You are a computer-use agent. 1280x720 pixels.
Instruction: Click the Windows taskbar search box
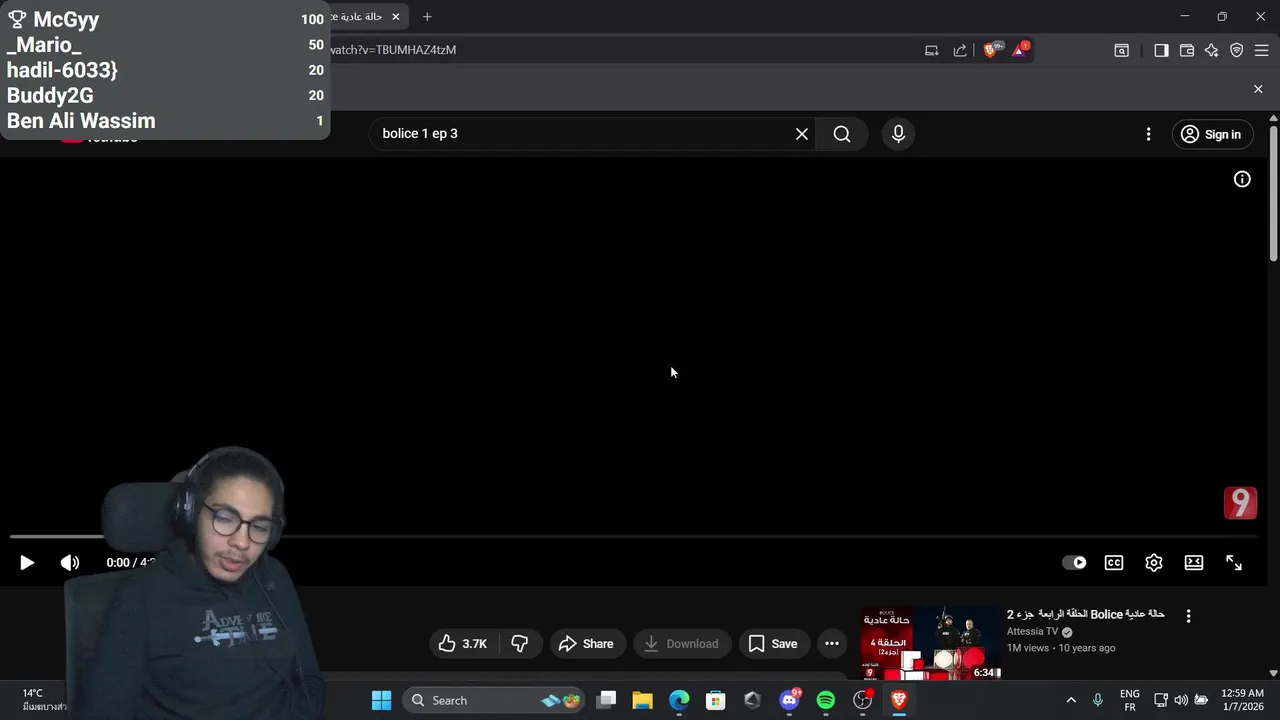point(495,701)
